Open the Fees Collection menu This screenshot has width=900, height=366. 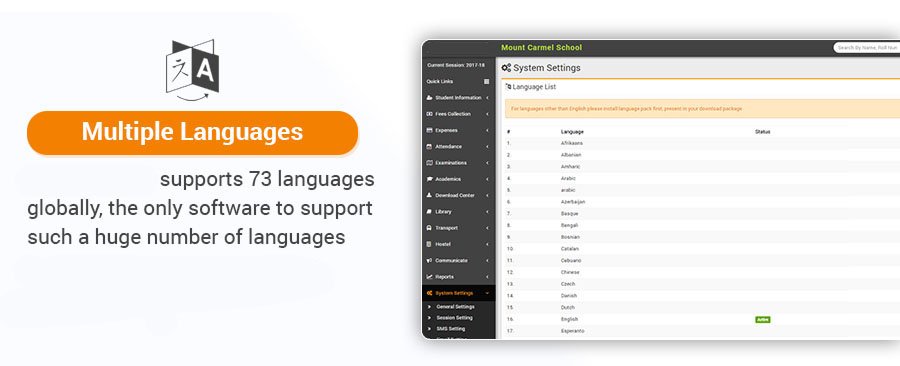458,114
